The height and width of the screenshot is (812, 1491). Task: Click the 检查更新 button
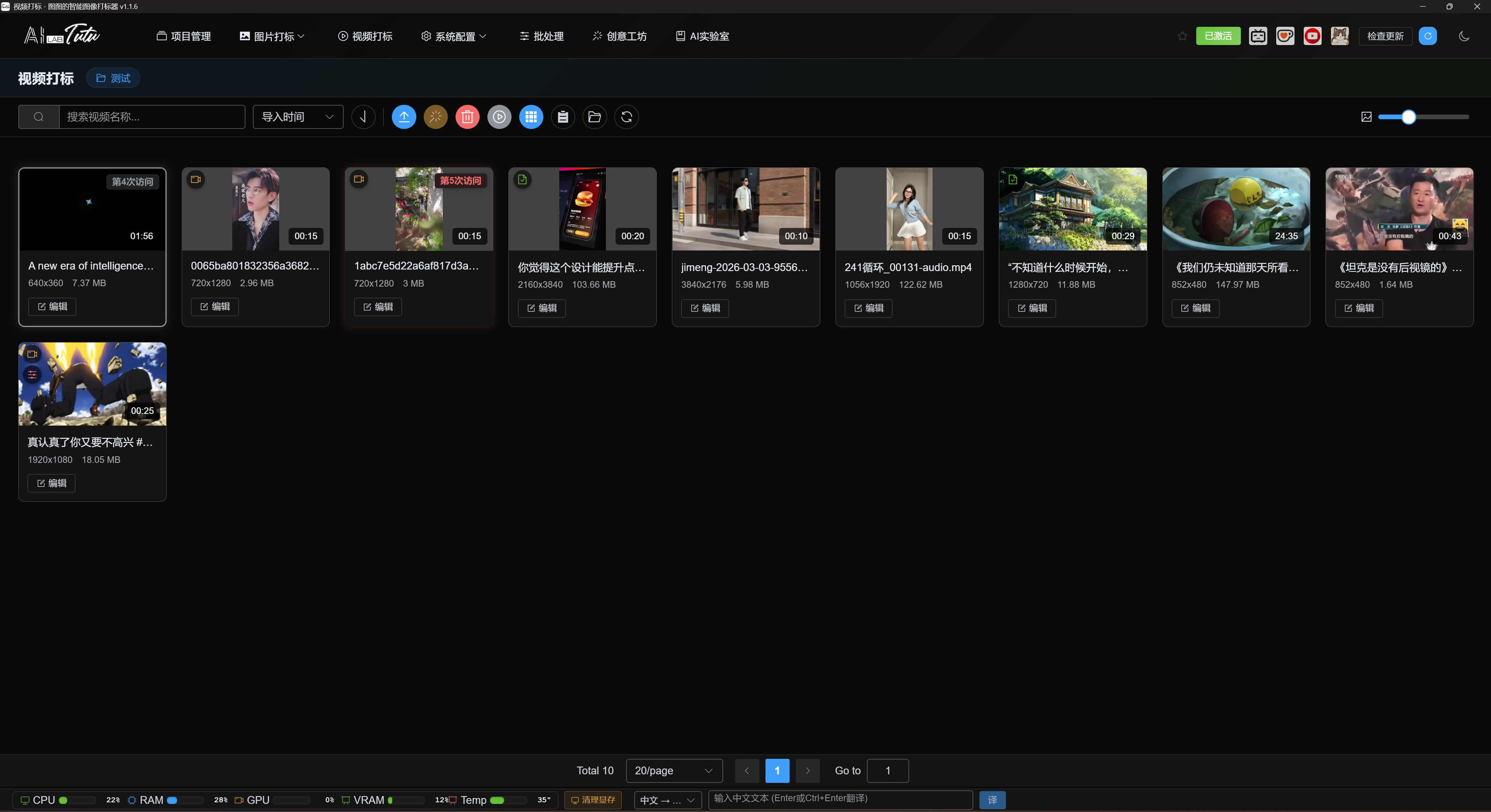1385,36
